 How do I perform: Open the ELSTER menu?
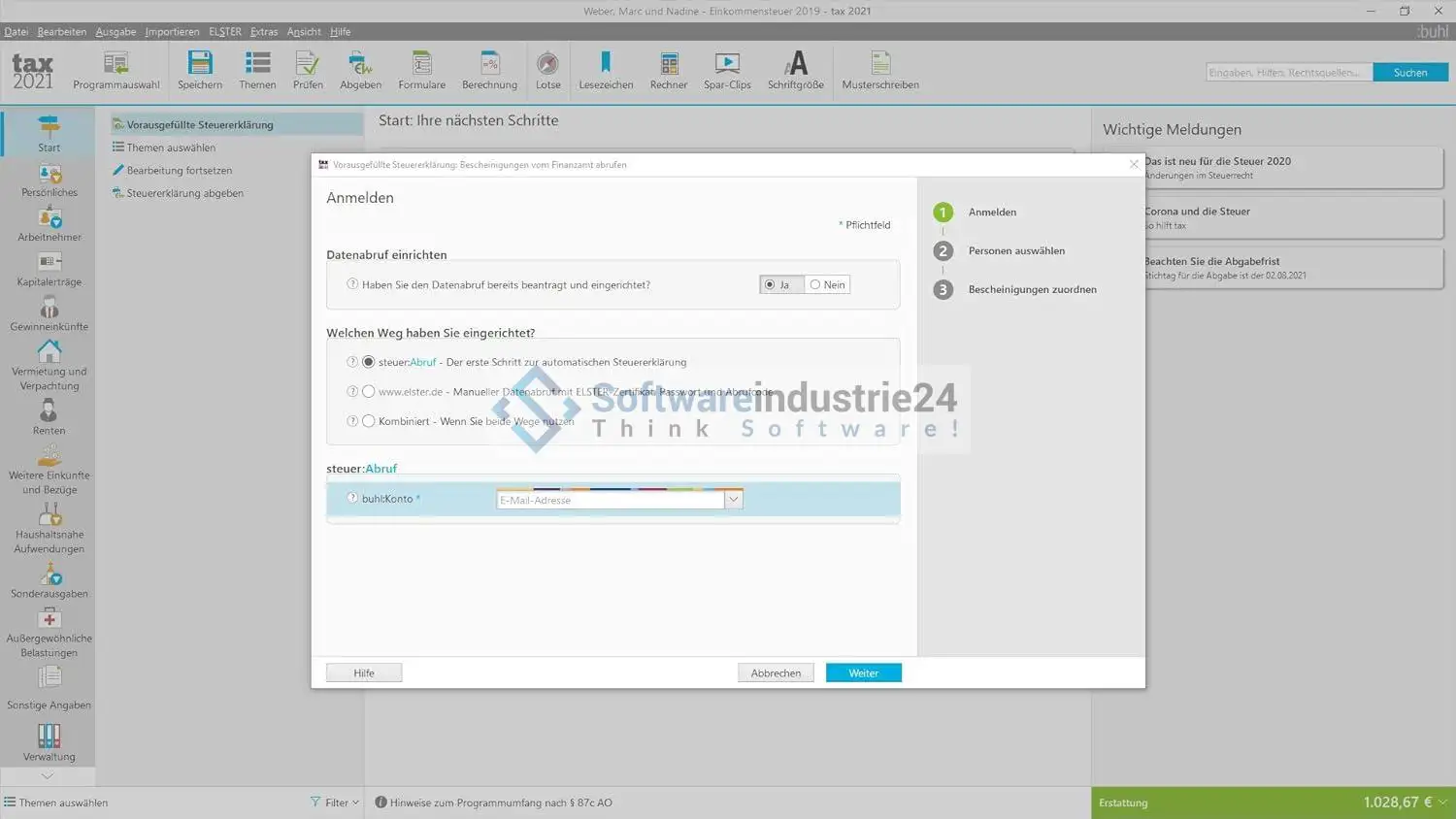[225, 32]
